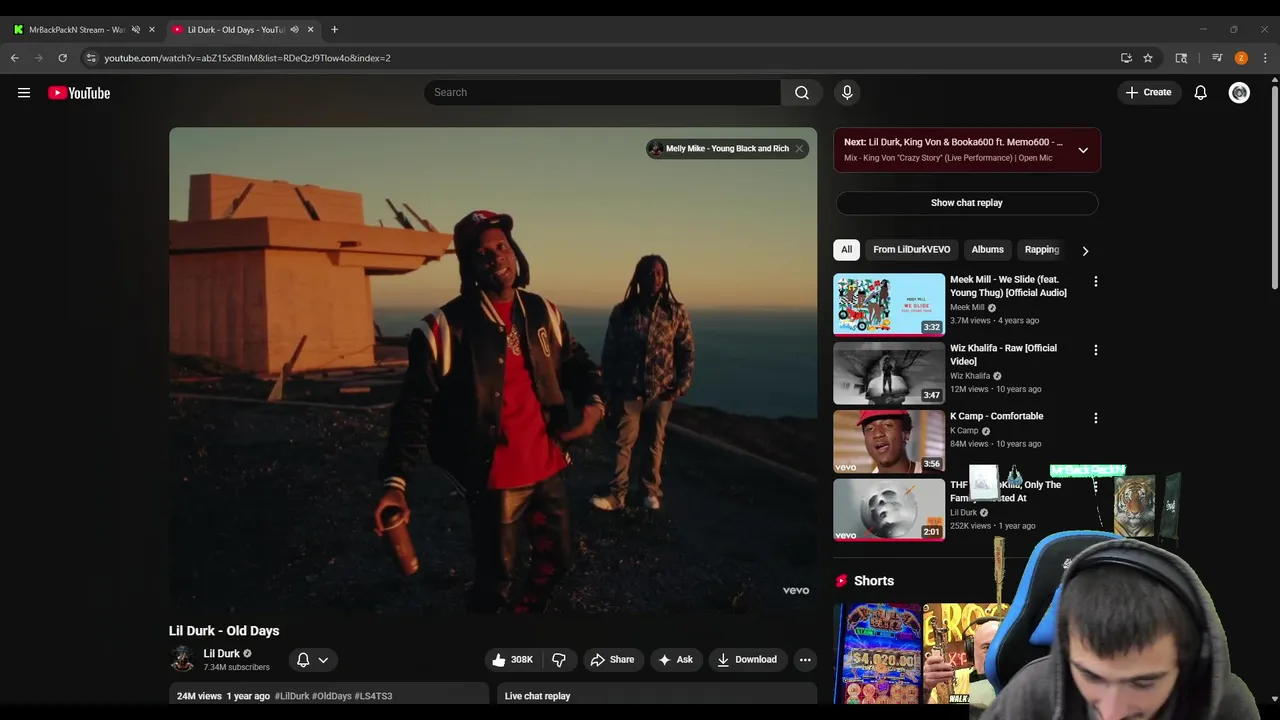Click the address bar URL
This screenshot has height=720, width=1280.
(247, 58)
